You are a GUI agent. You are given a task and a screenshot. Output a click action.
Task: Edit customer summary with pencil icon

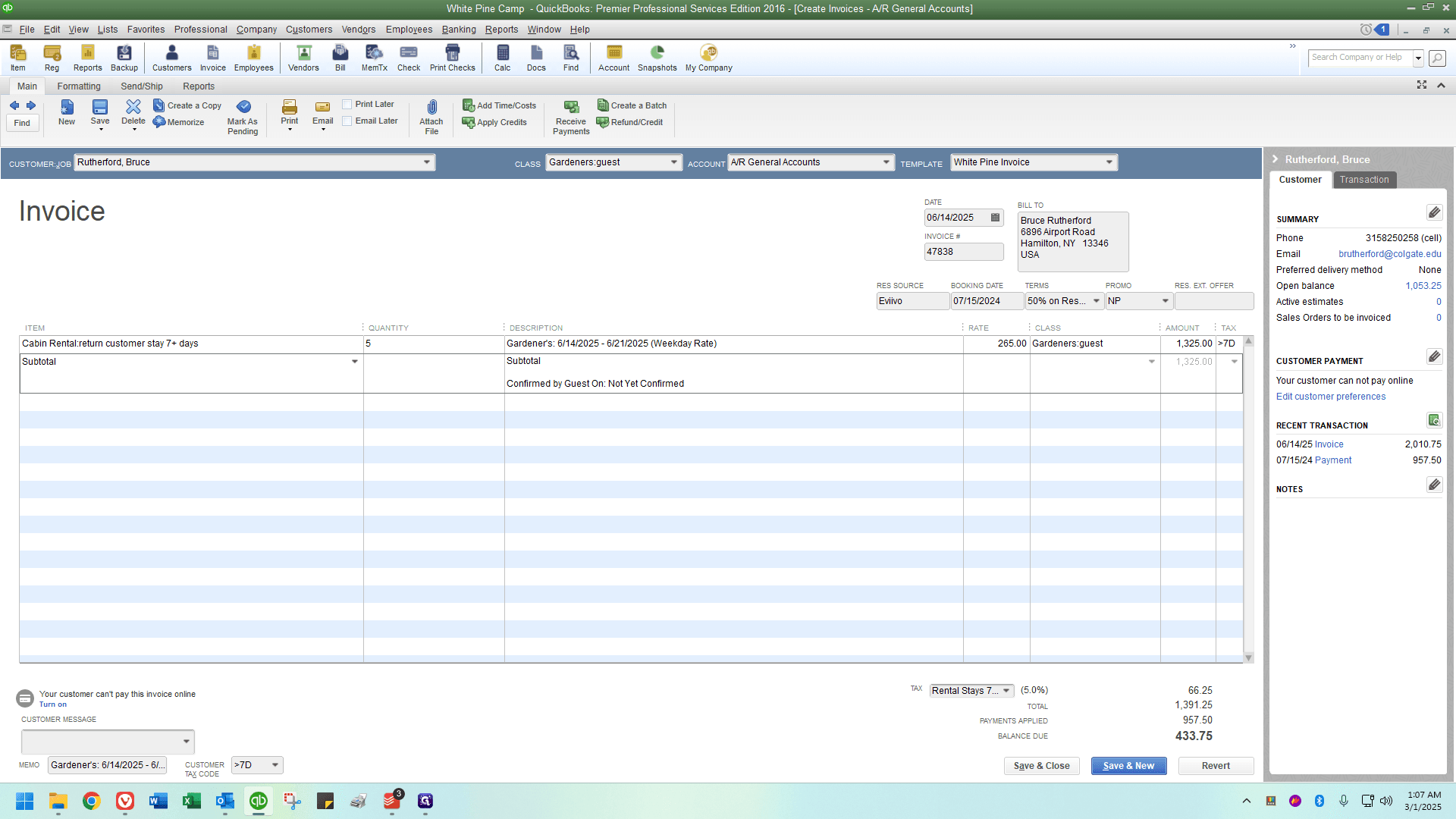click(x=1434, y=212)
